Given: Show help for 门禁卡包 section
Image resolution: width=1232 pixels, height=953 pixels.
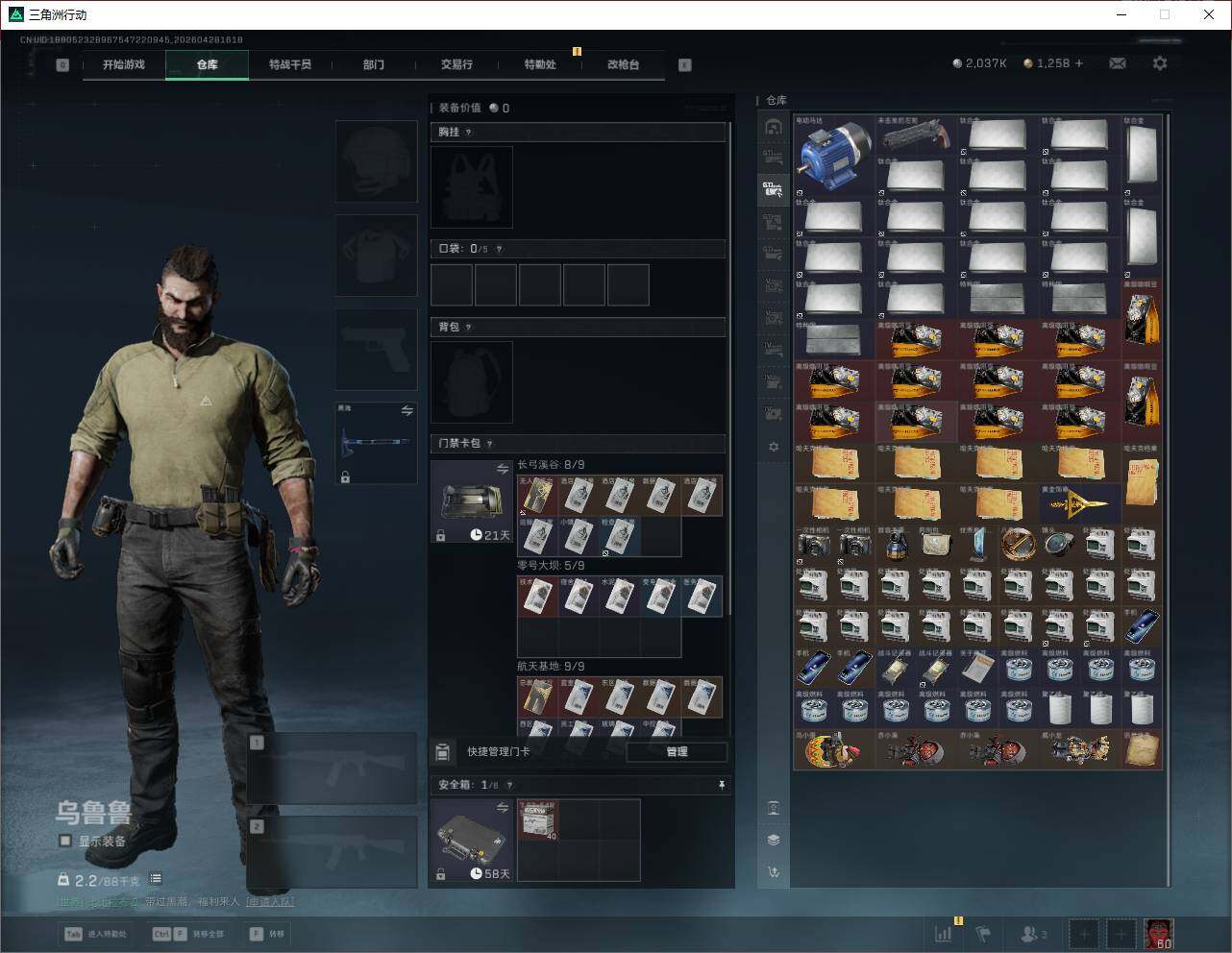Looking at the screenshot, I should tap(490, 444).
